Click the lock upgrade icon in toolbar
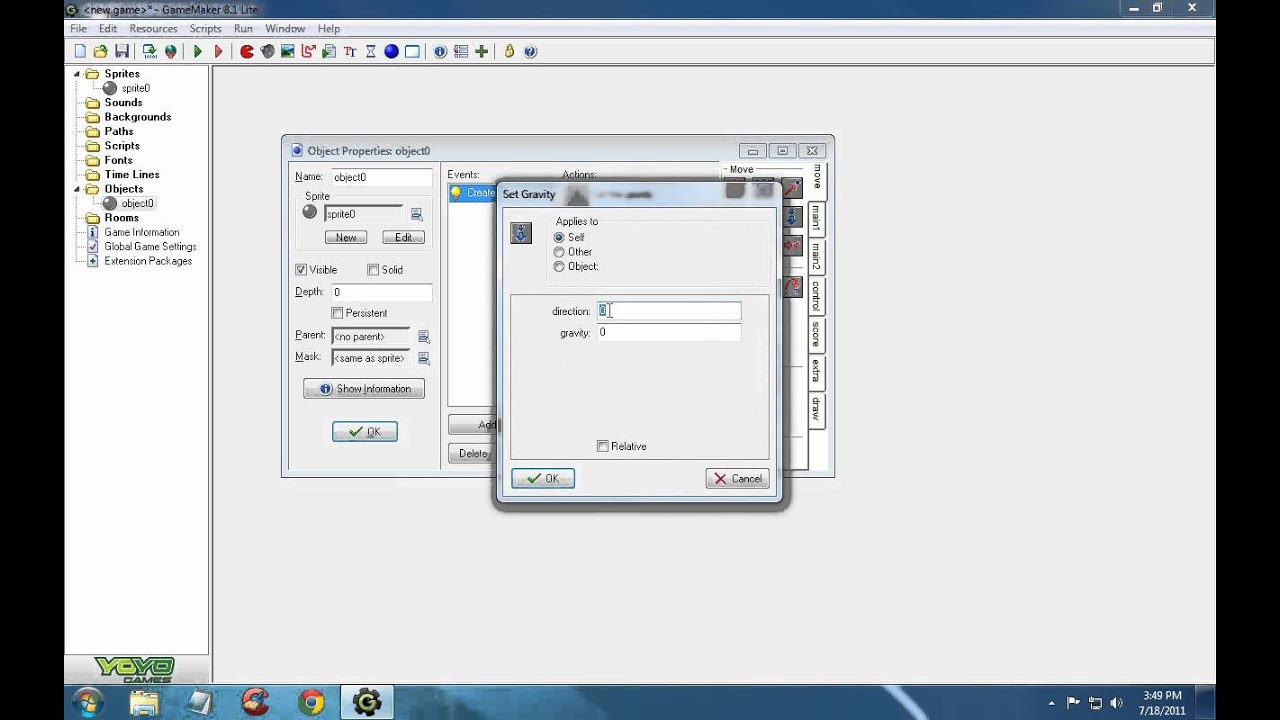 [509, 51]
